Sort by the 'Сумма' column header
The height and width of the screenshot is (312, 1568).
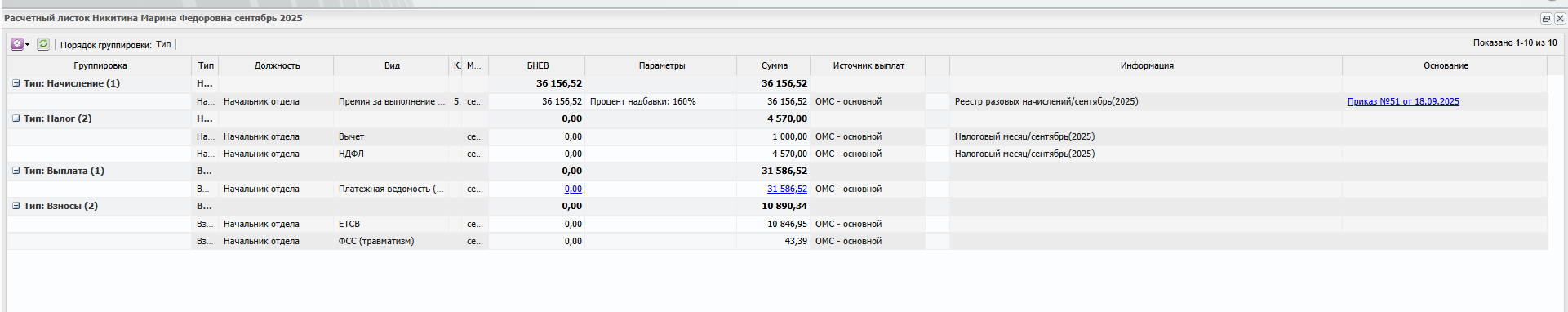774,65
